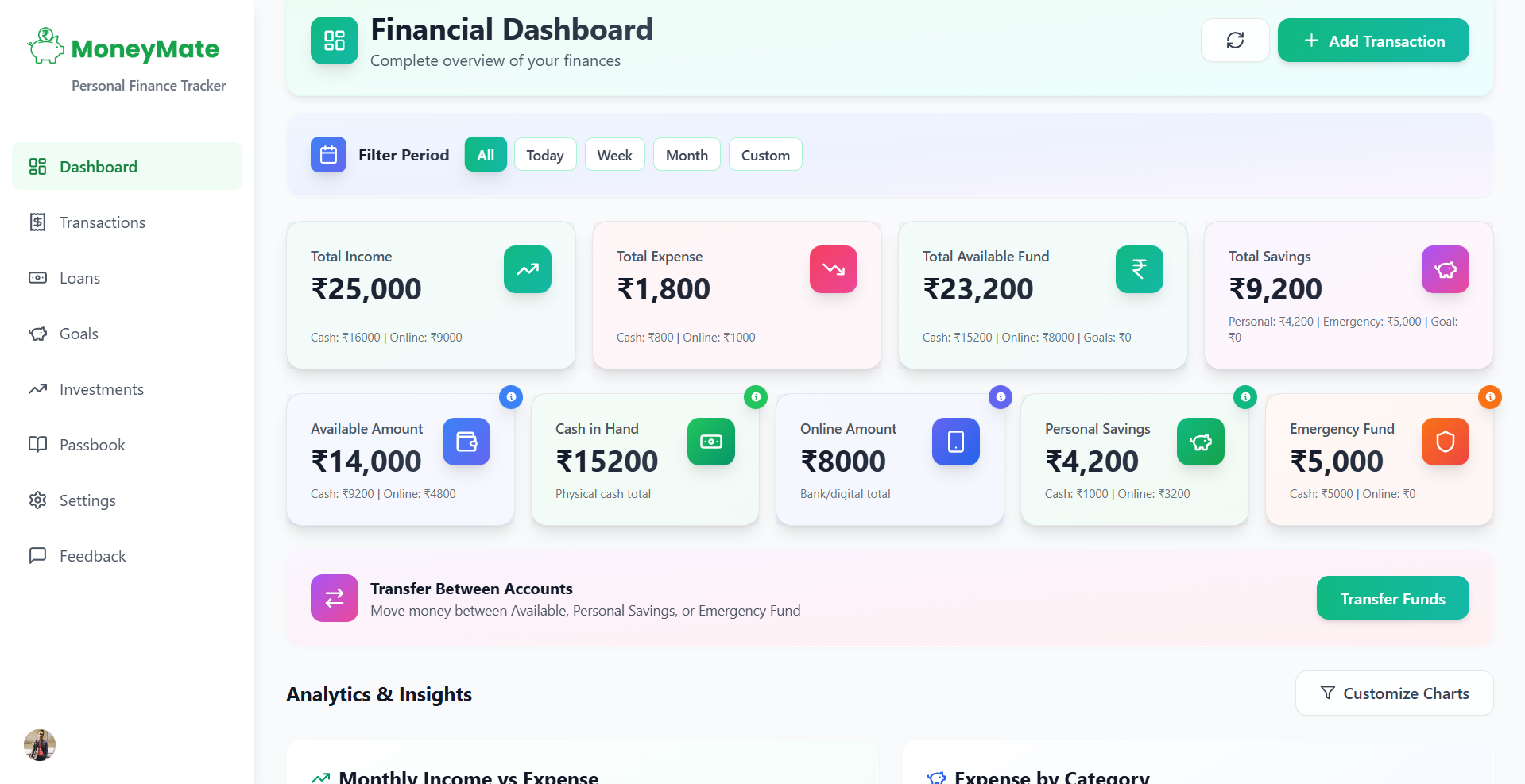The width and height of the screenshot is (1525, 784).
Task: Open the Custom period selector
Action: pyautogui.click(x=764, y=154)
